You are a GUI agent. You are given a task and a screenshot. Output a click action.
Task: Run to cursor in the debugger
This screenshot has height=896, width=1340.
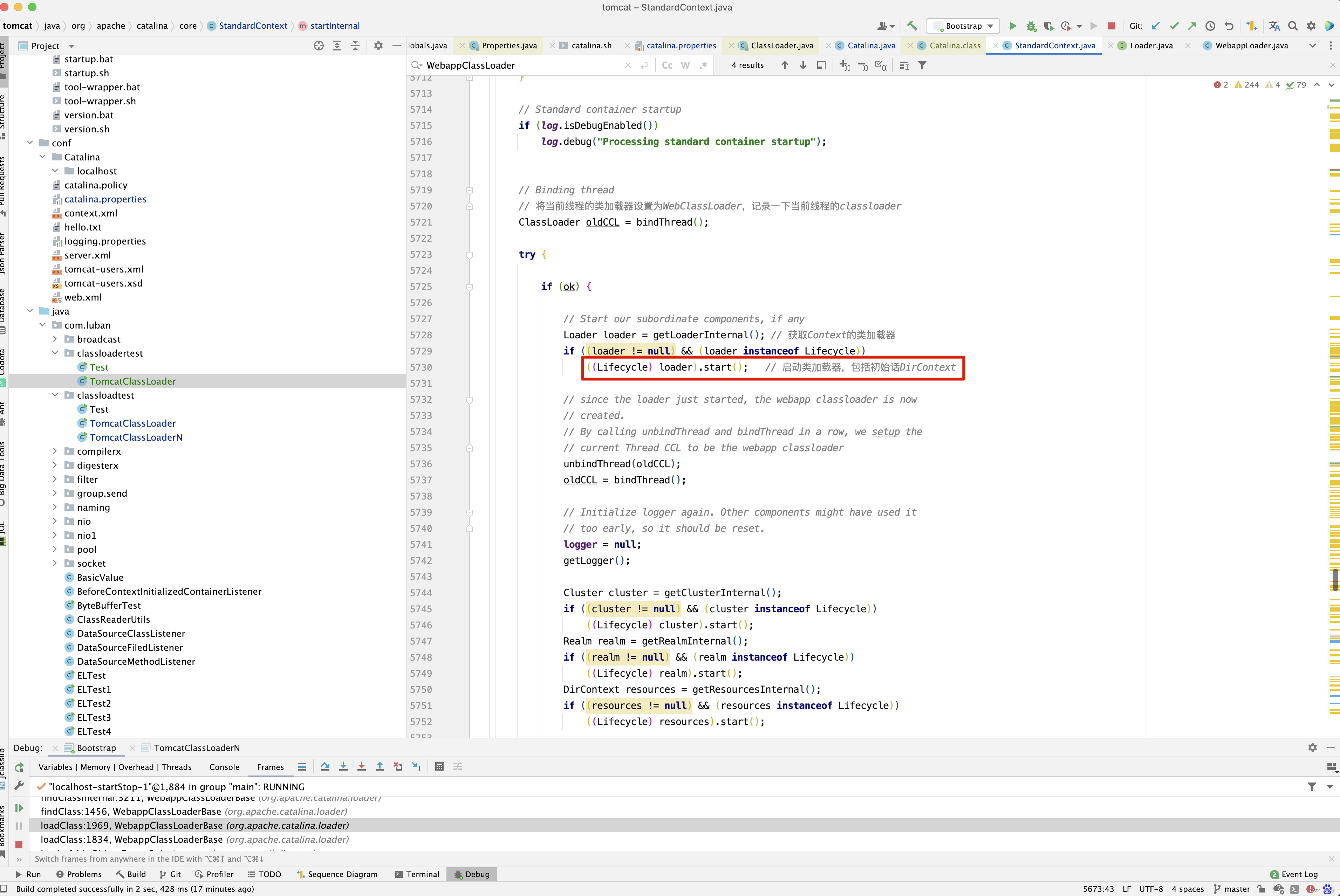point(417,767)
